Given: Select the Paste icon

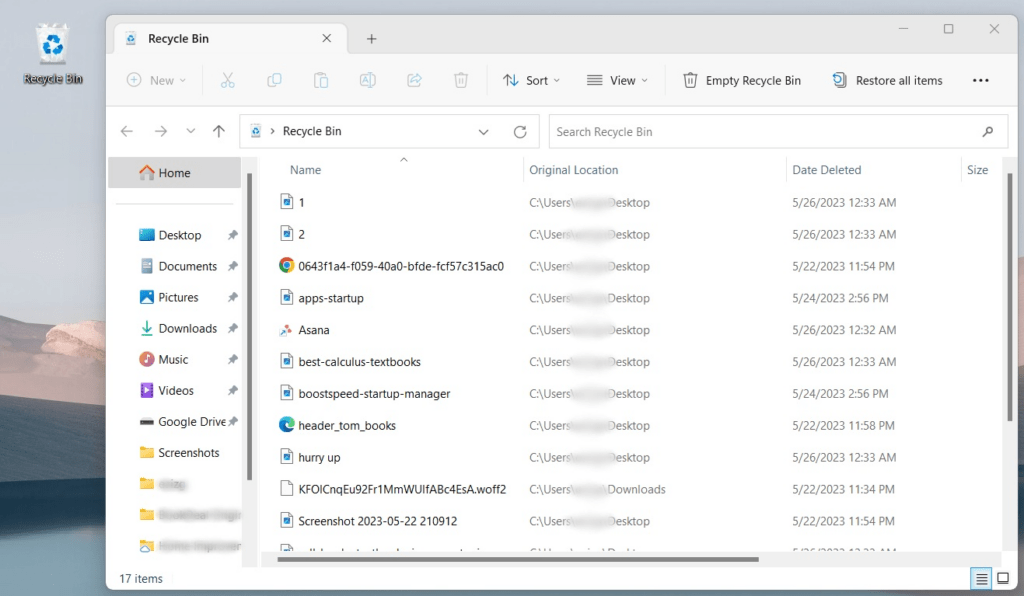Looking at the screenshot, I should click(x=320, y=80).
